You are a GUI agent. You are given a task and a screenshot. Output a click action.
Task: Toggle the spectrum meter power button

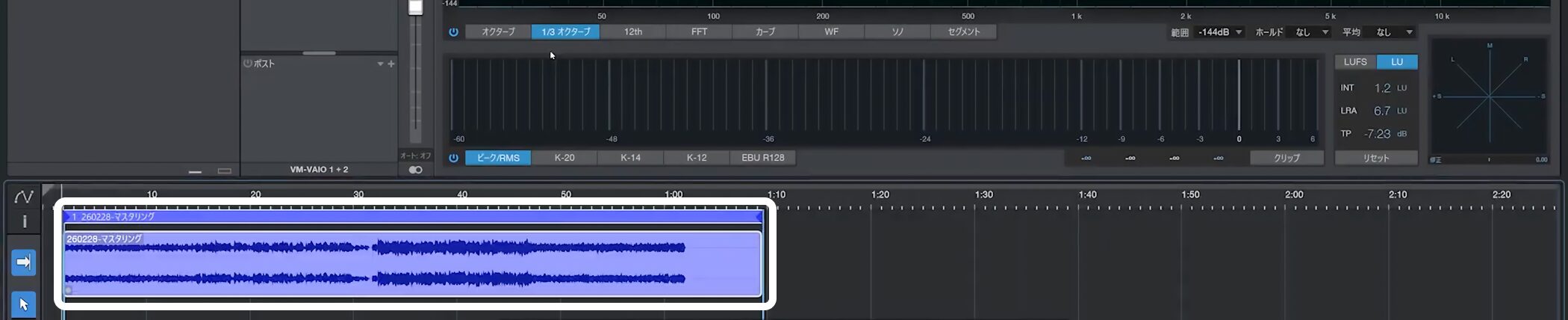453,32
